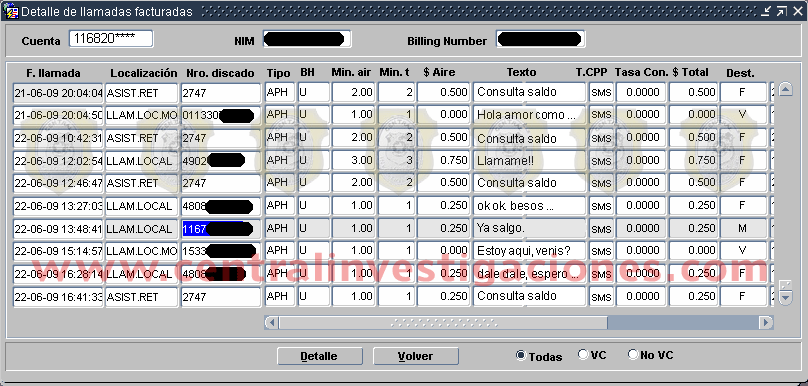The width and height of the screenshot is (808, 386).
Task: Click date cell 22-06-09 16:41:33
Action: pos(58,297)
